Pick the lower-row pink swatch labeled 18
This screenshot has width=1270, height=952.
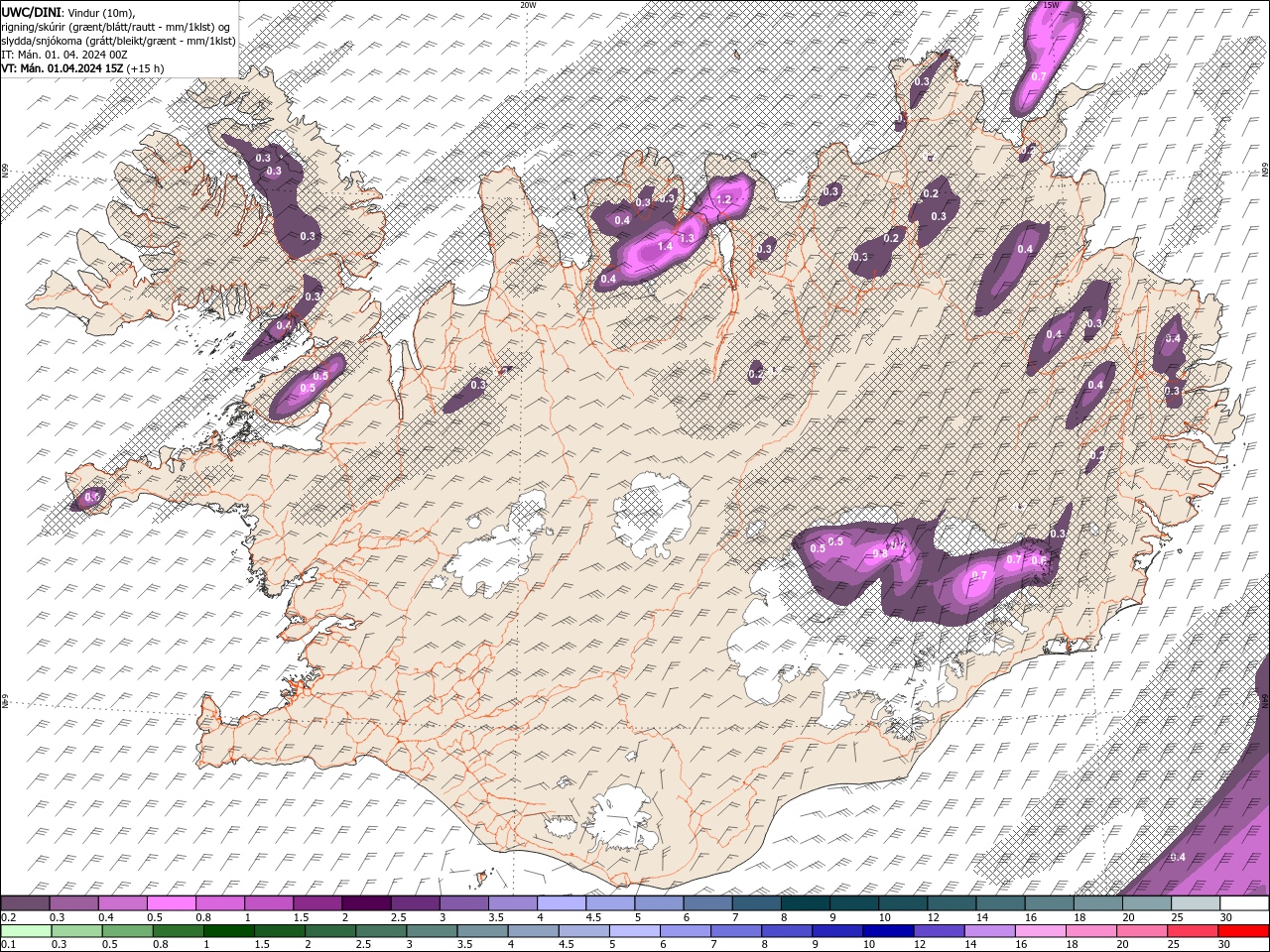click(1091, 930)
